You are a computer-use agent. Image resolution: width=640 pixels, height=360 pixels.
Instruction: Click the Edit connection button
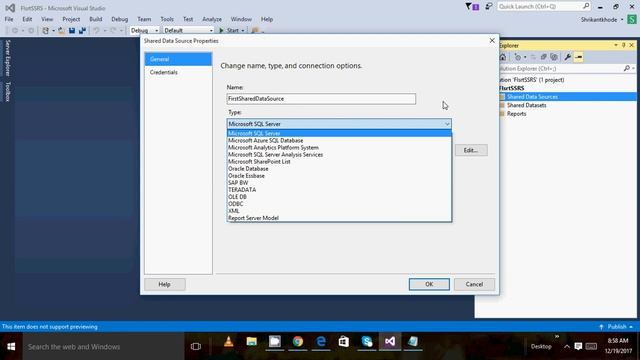pos(471,150)
